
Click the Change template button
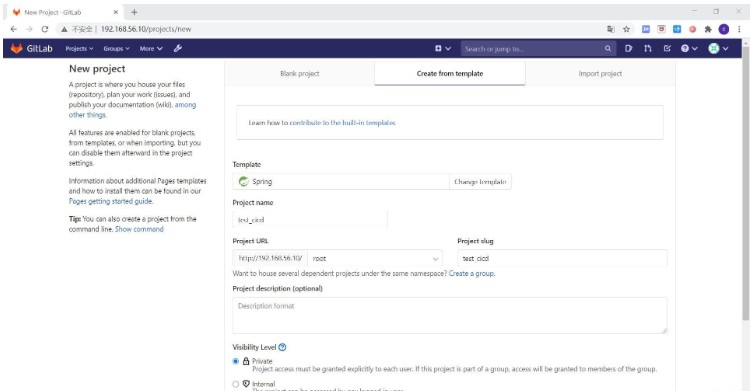click(x=480, y=182)
